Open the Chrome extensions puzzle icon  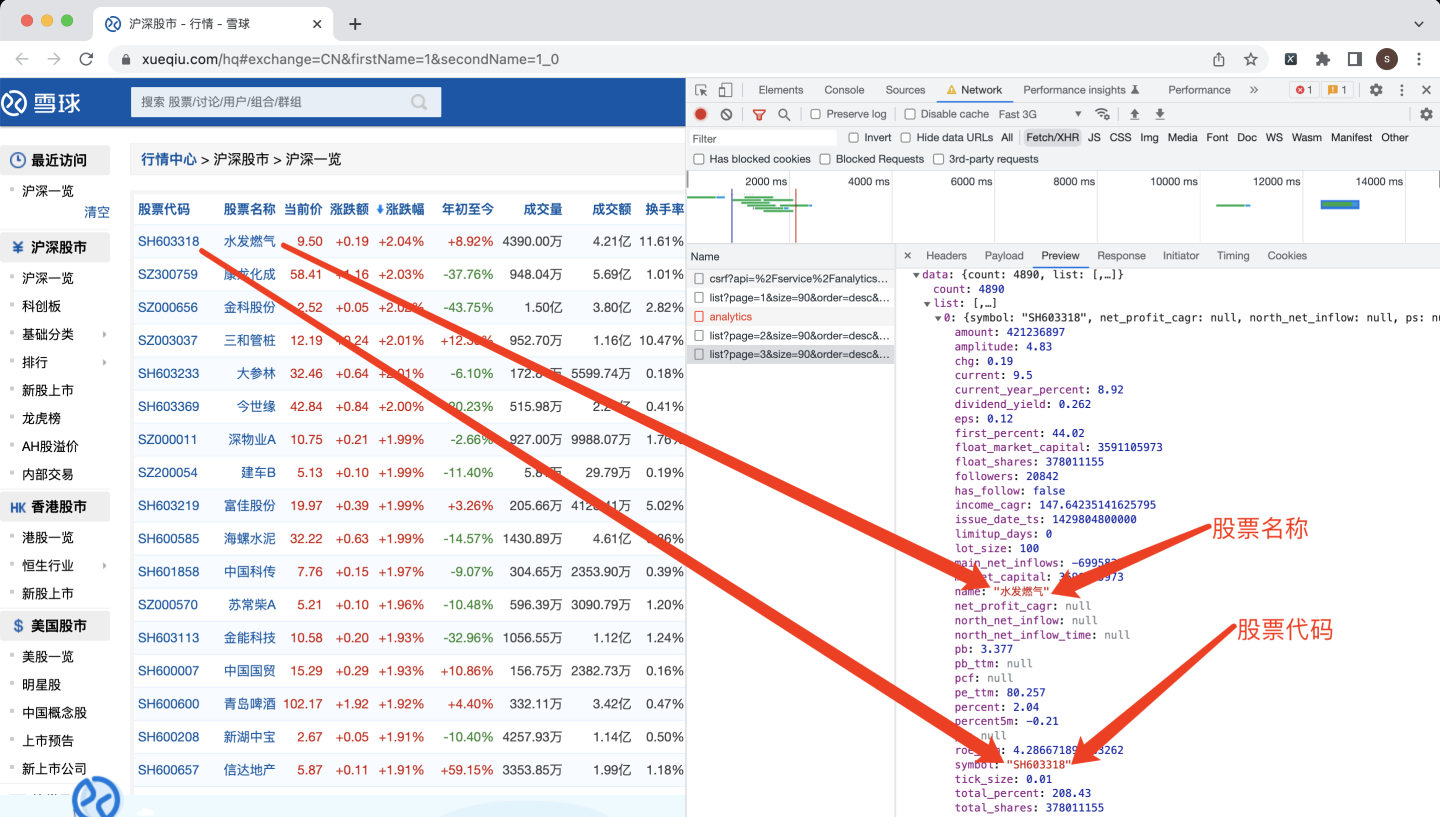point(1323,59)
